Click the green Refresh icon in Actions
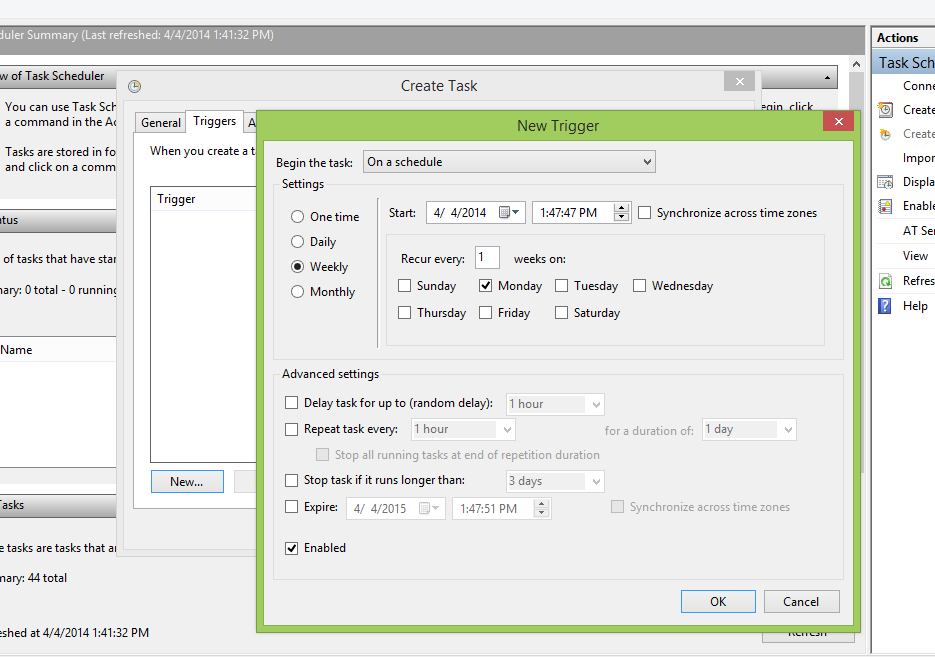This screenshot has width=935, height=657. [885, 281]
